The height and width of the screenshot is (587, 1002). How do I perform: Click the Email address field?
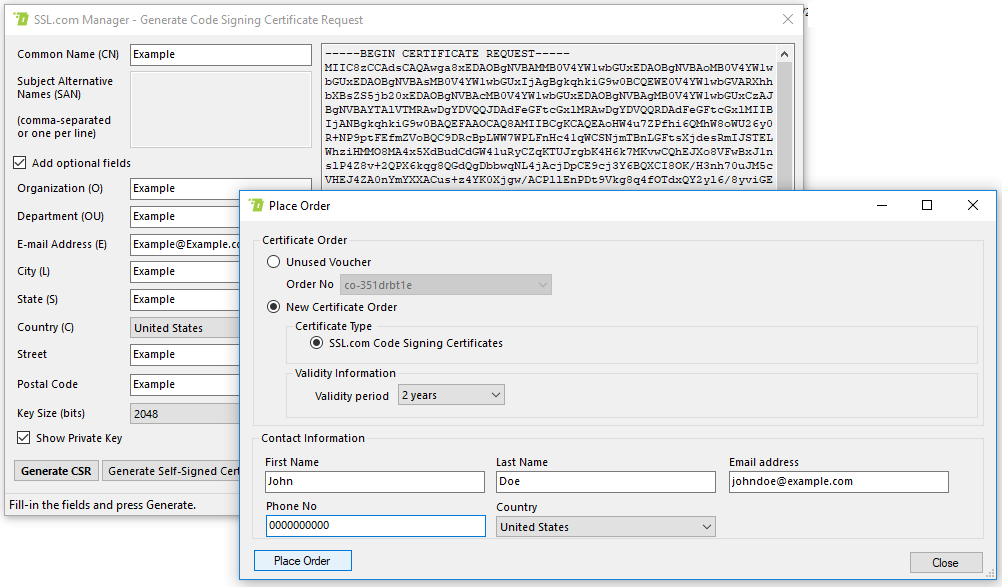point(838,481)
